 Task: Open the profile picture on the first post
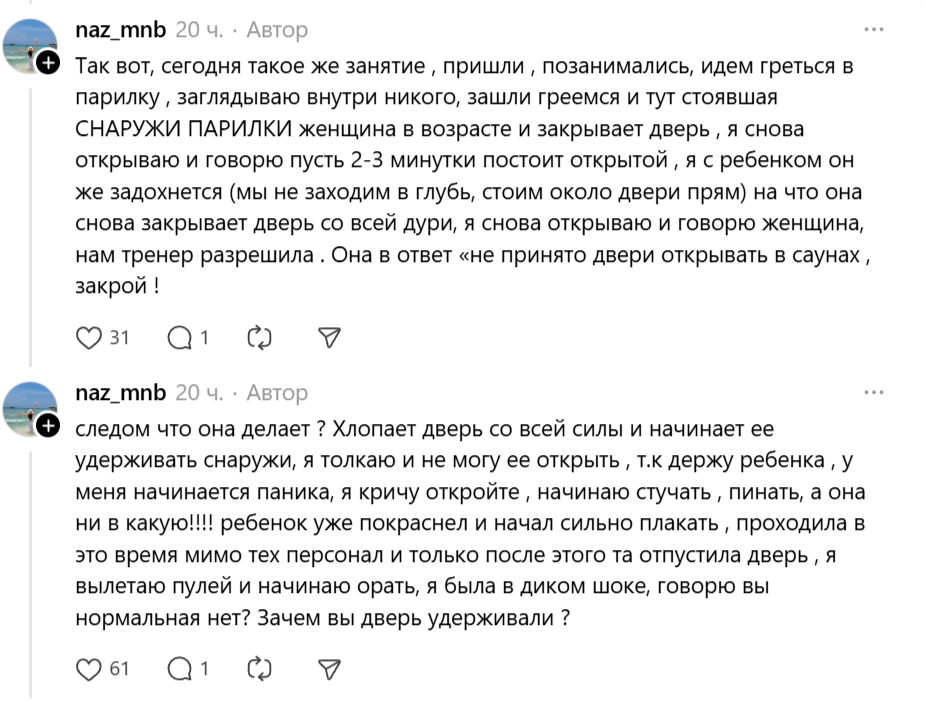[x=30, y=46]
